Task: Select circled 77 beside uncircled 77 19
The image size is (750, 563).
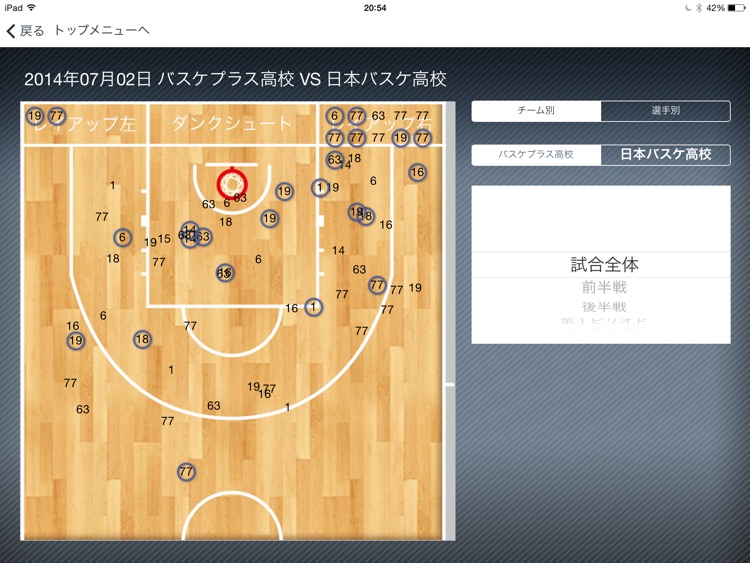Action: 377,285
